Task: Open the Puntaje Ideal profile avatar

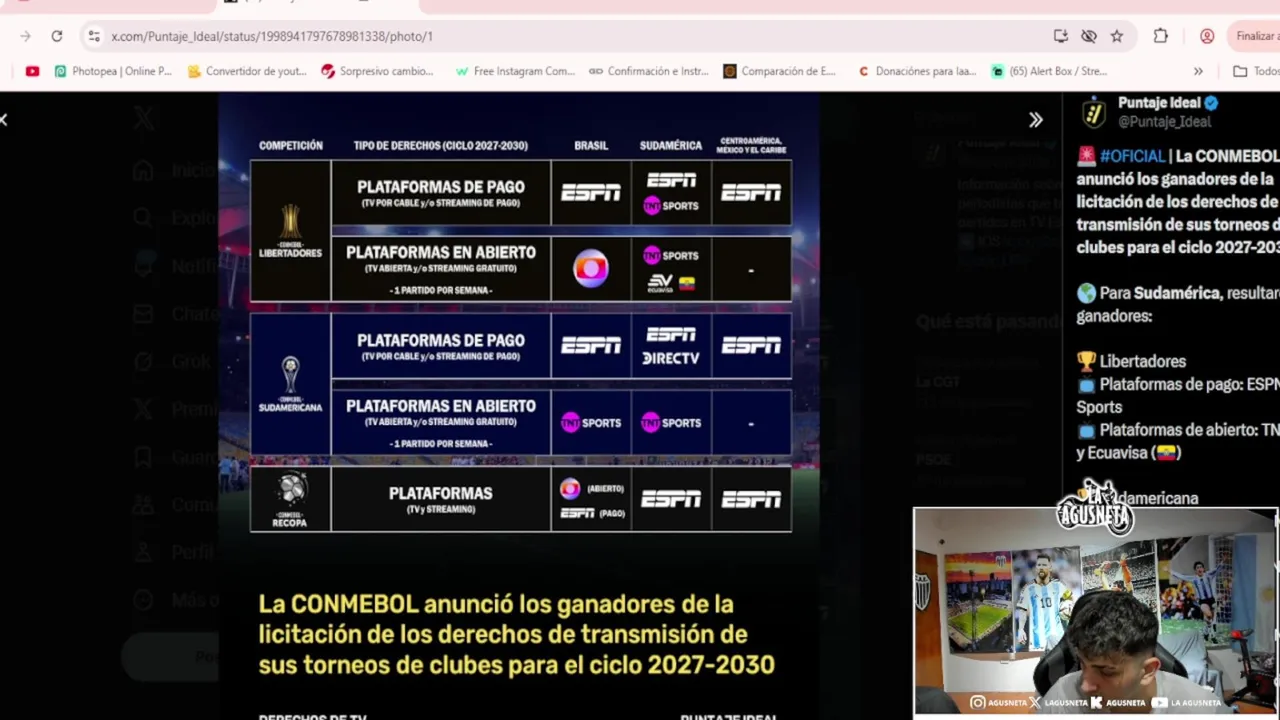Action: [x=1094, y=112]
